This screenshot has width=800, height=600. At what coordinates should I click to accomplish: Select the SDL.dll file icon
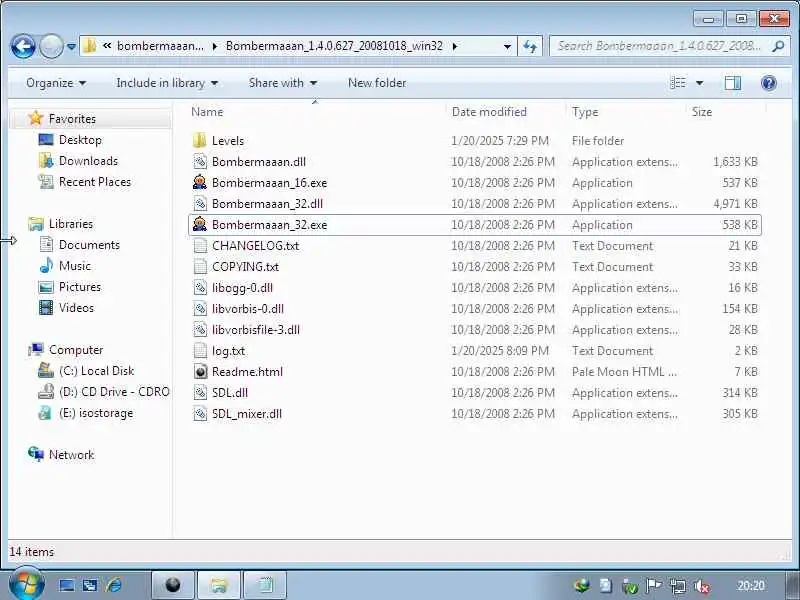pyautogui.click(x=200, y=392)
